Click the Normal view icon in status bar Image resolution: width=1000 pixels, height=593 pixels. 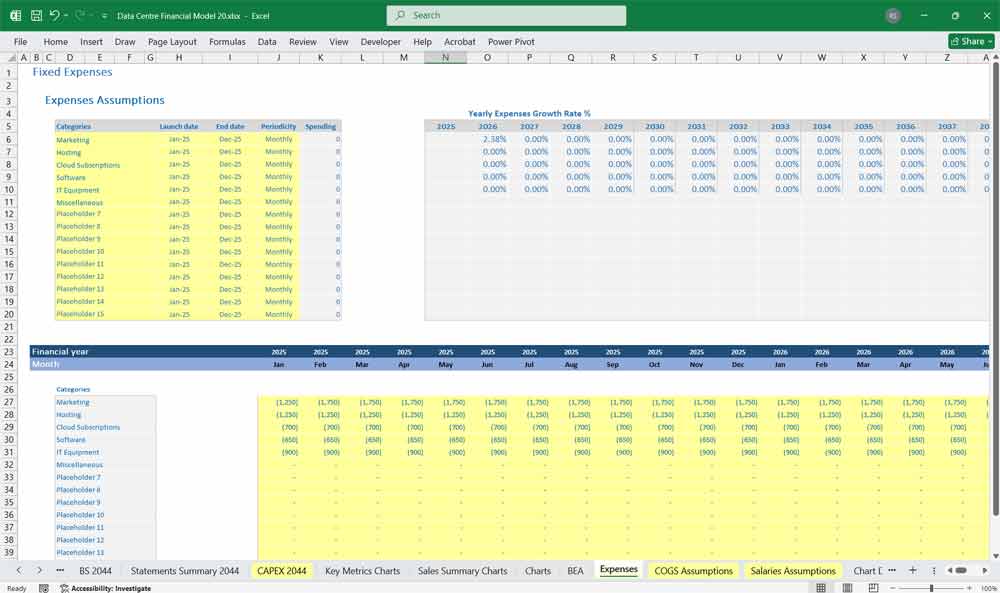click(x=821, y=588)
